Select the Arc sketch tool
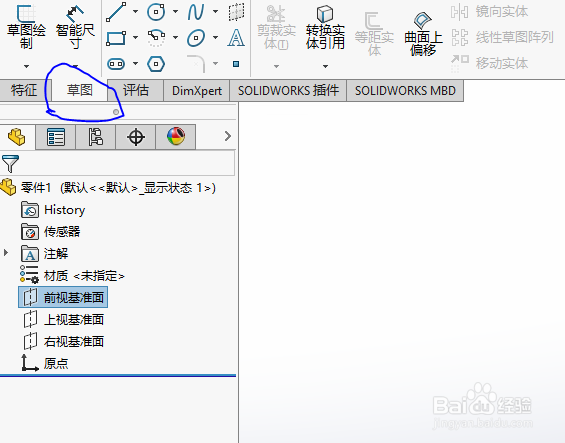Image resolution: width=565 pixels, height=443 pixels. (x=156, y=38)
